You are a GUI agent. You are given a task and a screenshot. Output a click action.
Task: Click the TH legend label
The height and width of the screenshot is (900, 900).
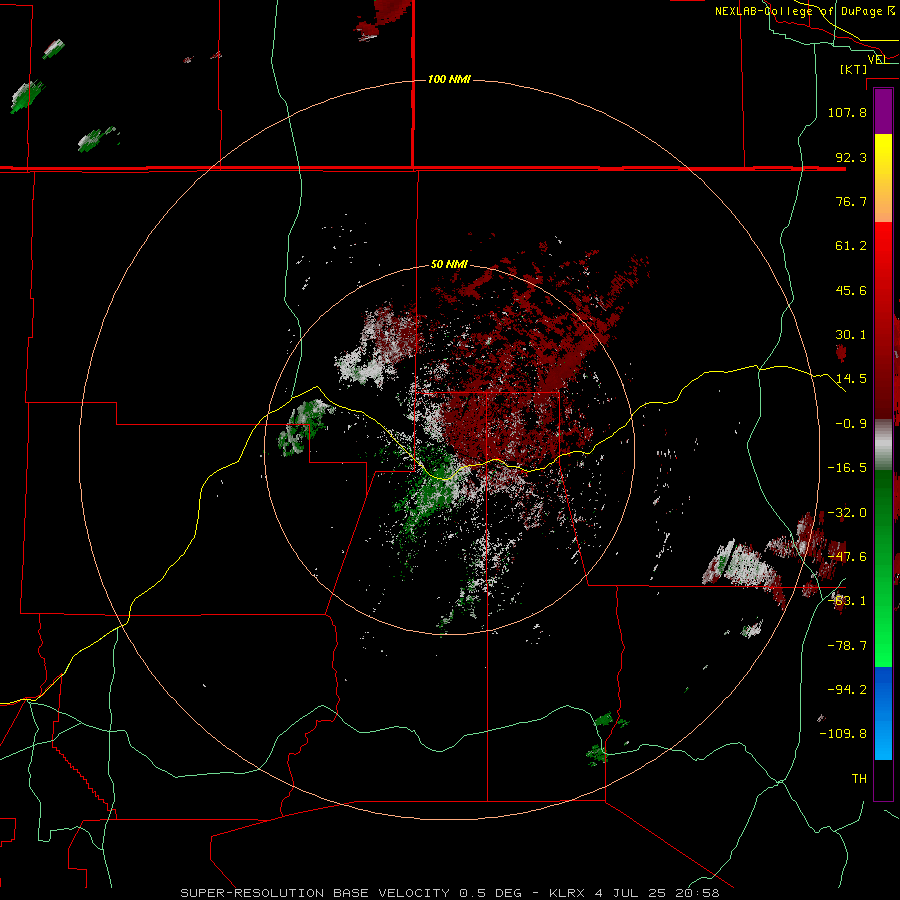click(859, 779)
